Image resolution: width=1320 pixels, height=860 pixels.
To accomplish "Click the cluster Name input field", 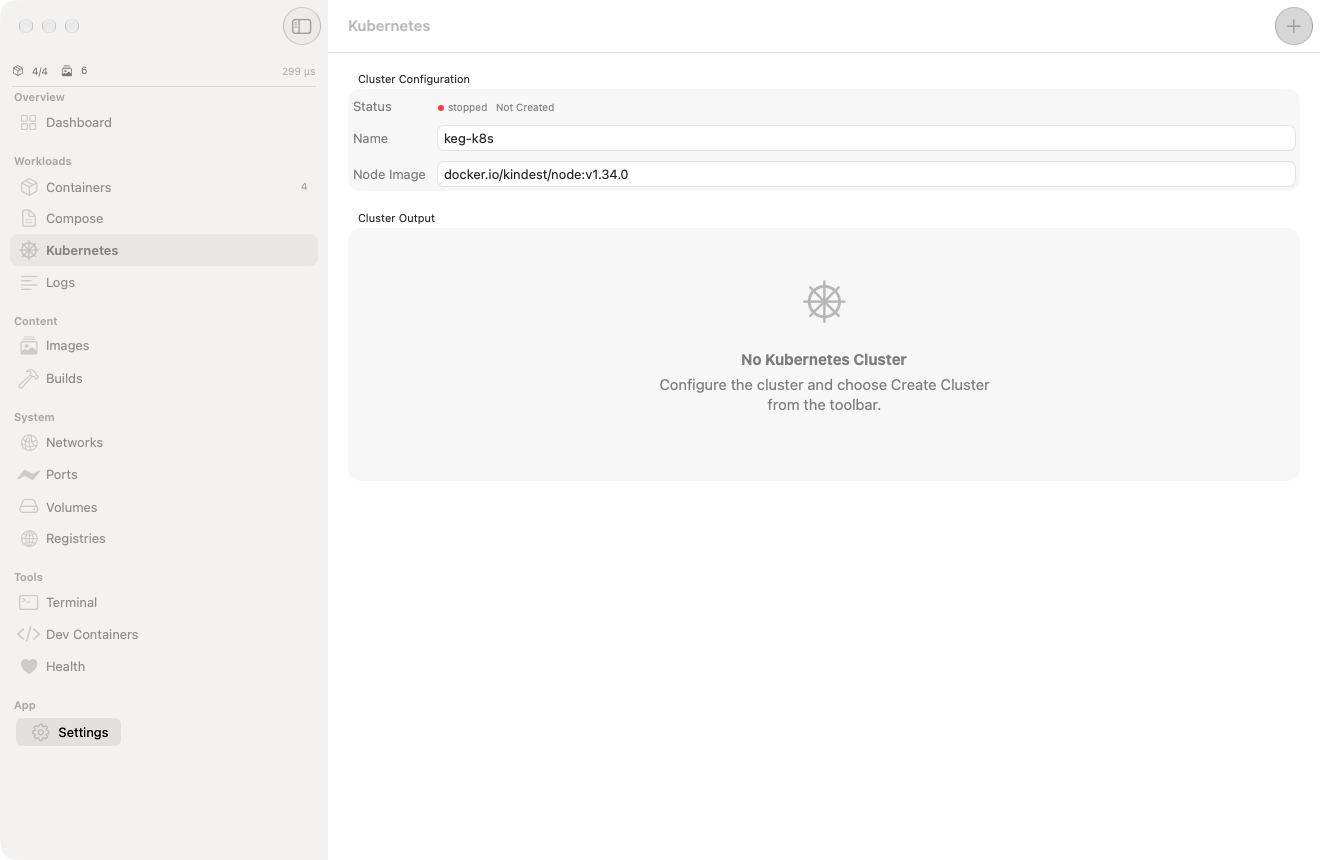I will [866, 138].
